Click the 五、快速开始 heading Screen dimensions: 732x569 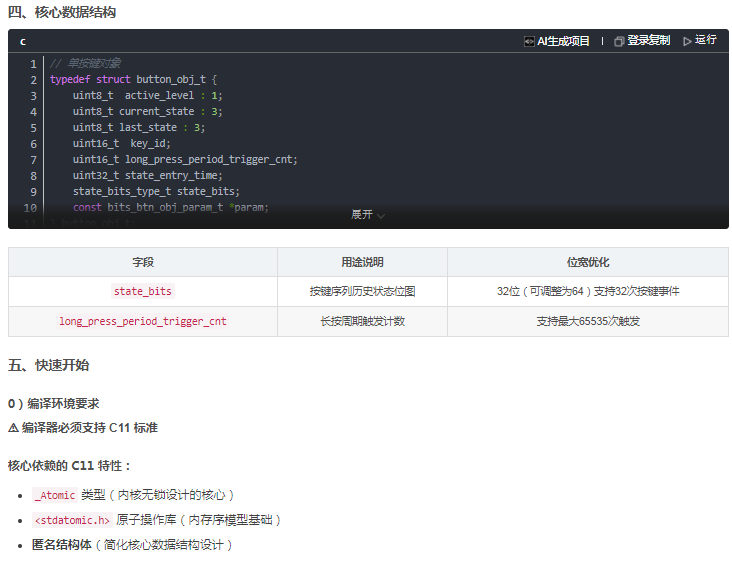click(49, 365)
